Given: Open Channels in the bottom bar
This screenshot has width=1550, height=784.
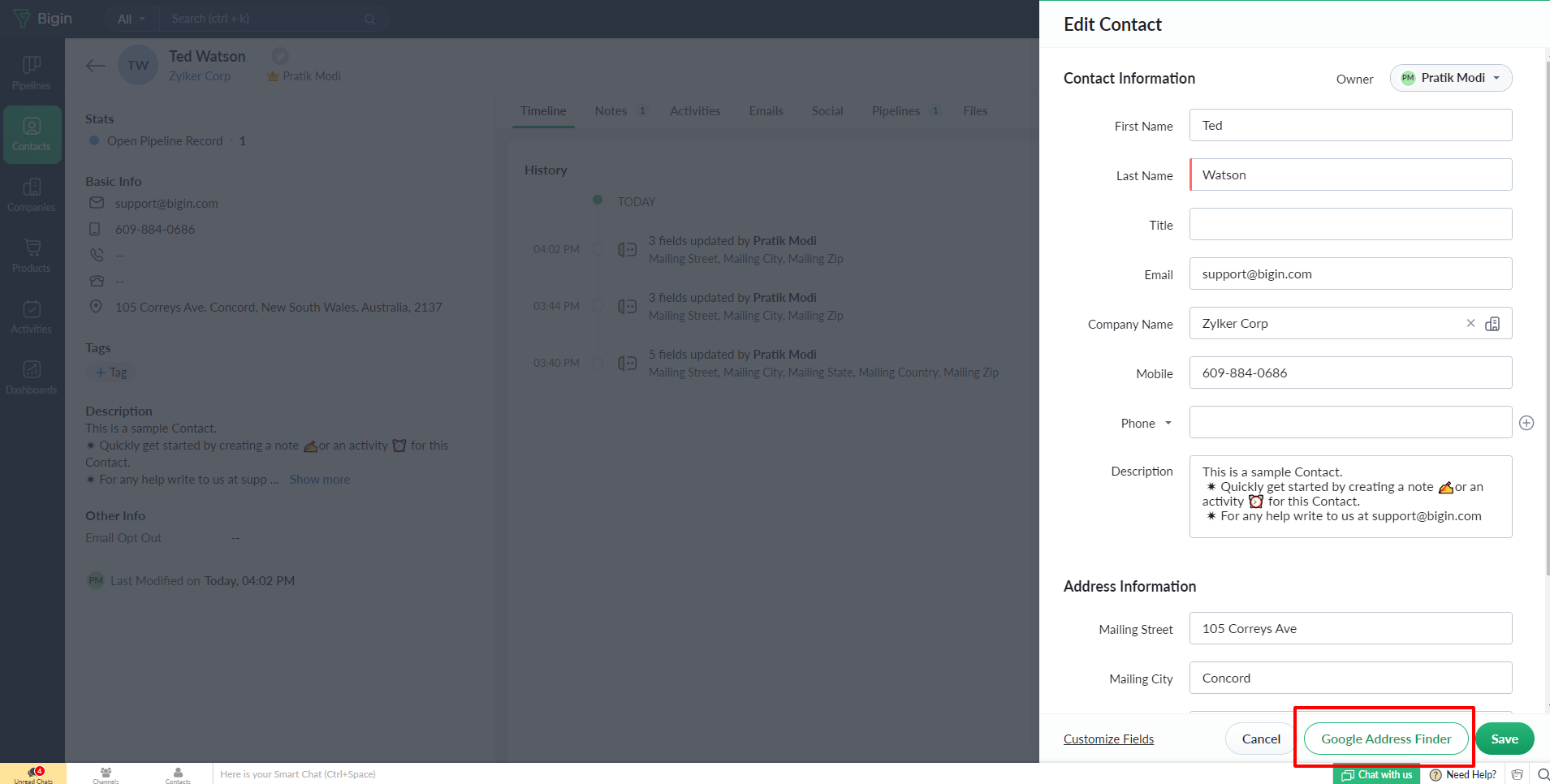Looking at the screenshot, I should pos(106,774).
